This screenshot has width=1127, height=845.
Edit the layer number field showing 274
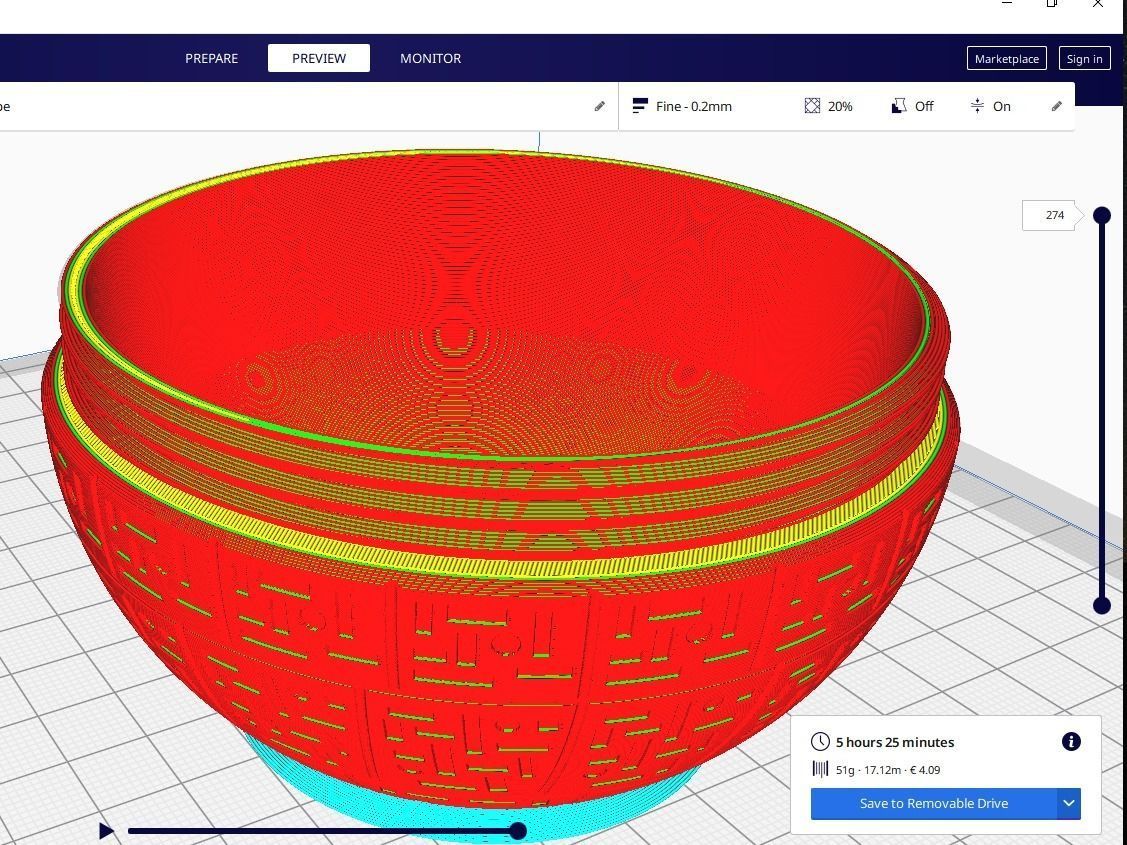(x=1049, y=215)
